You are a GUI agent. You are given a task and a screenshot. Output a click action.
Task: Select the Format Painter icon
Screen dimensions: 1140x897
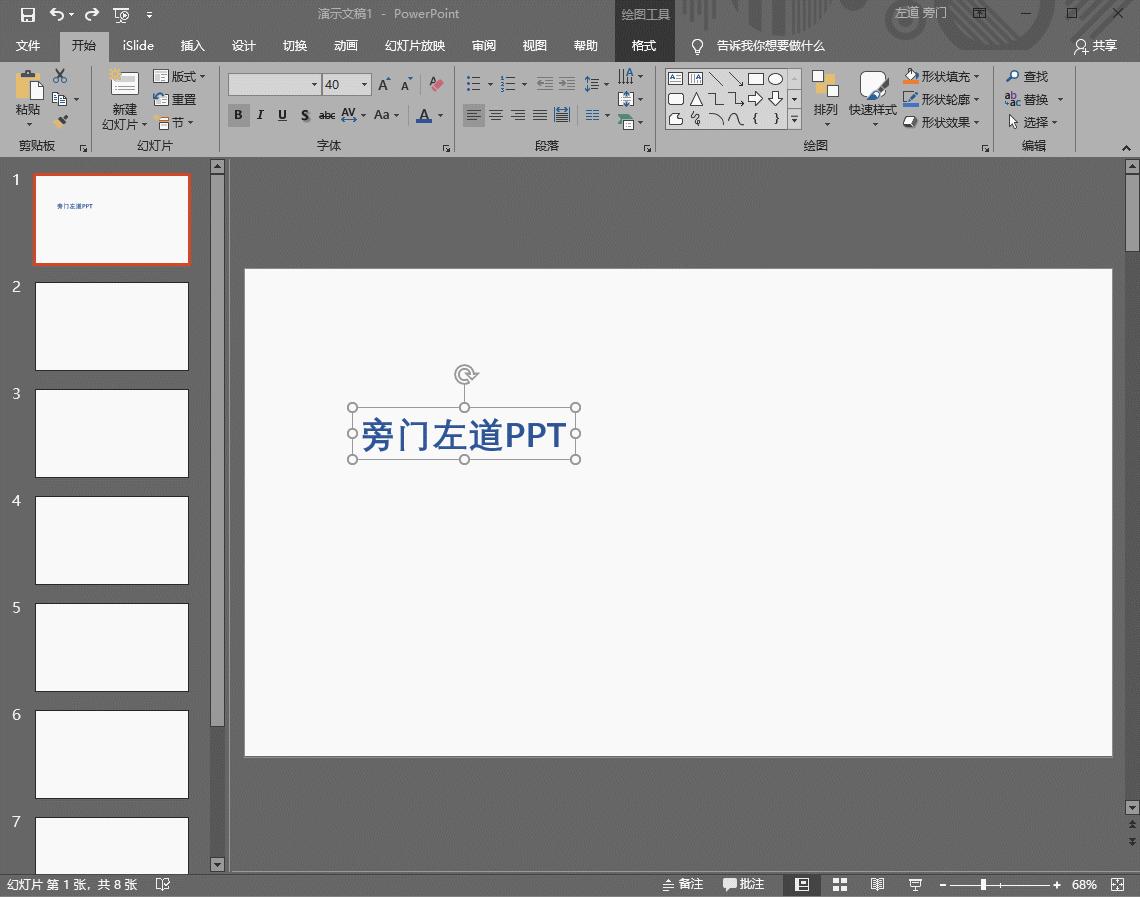[60, 121]
